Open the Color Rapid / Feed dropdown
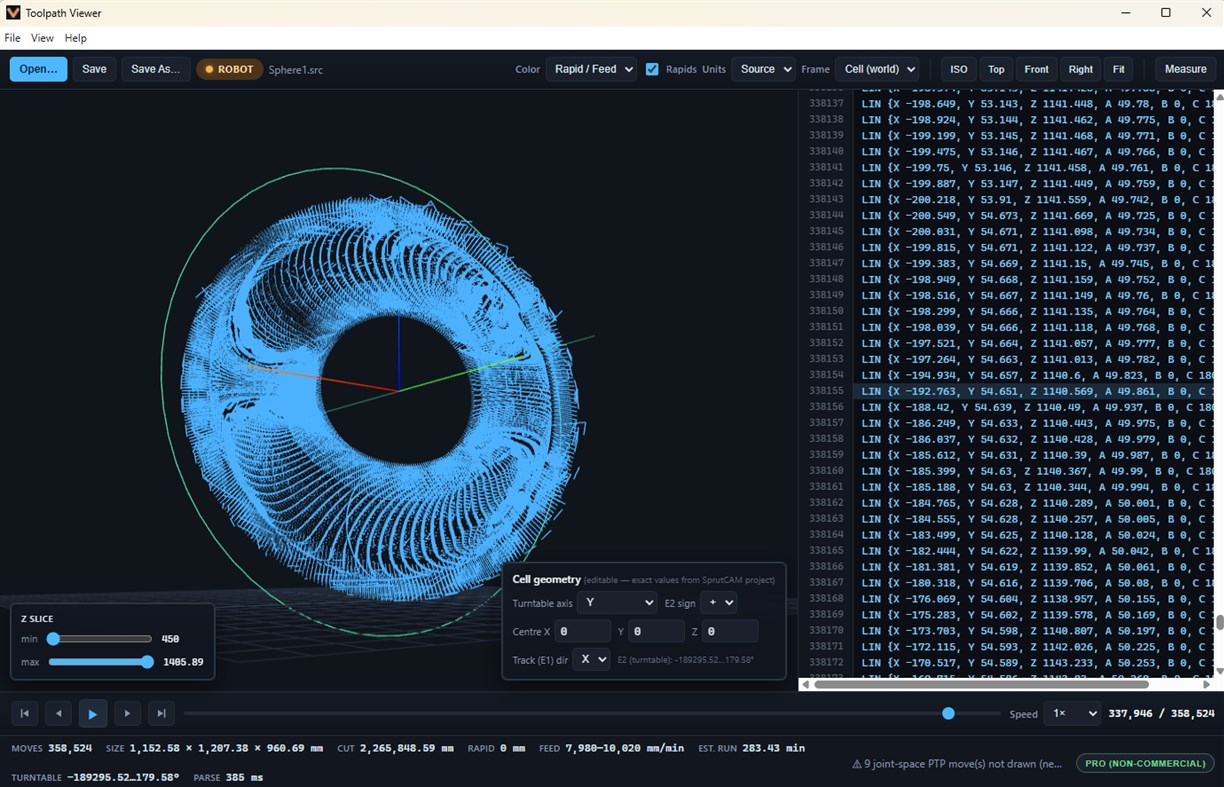This screenshot has width=1224, height=787. [x=591, y=69]
